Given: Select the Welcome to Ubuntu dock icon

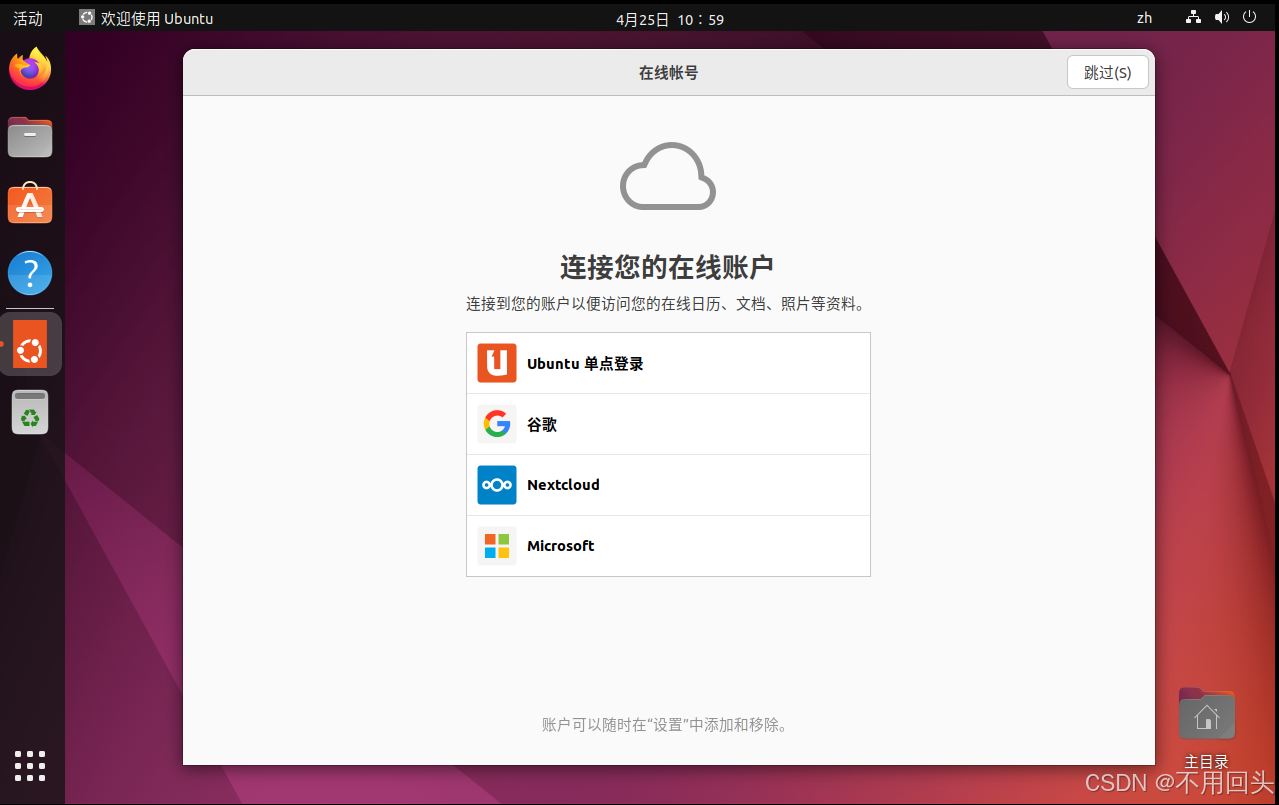Looking at the screenshot, I should (30, 344).
